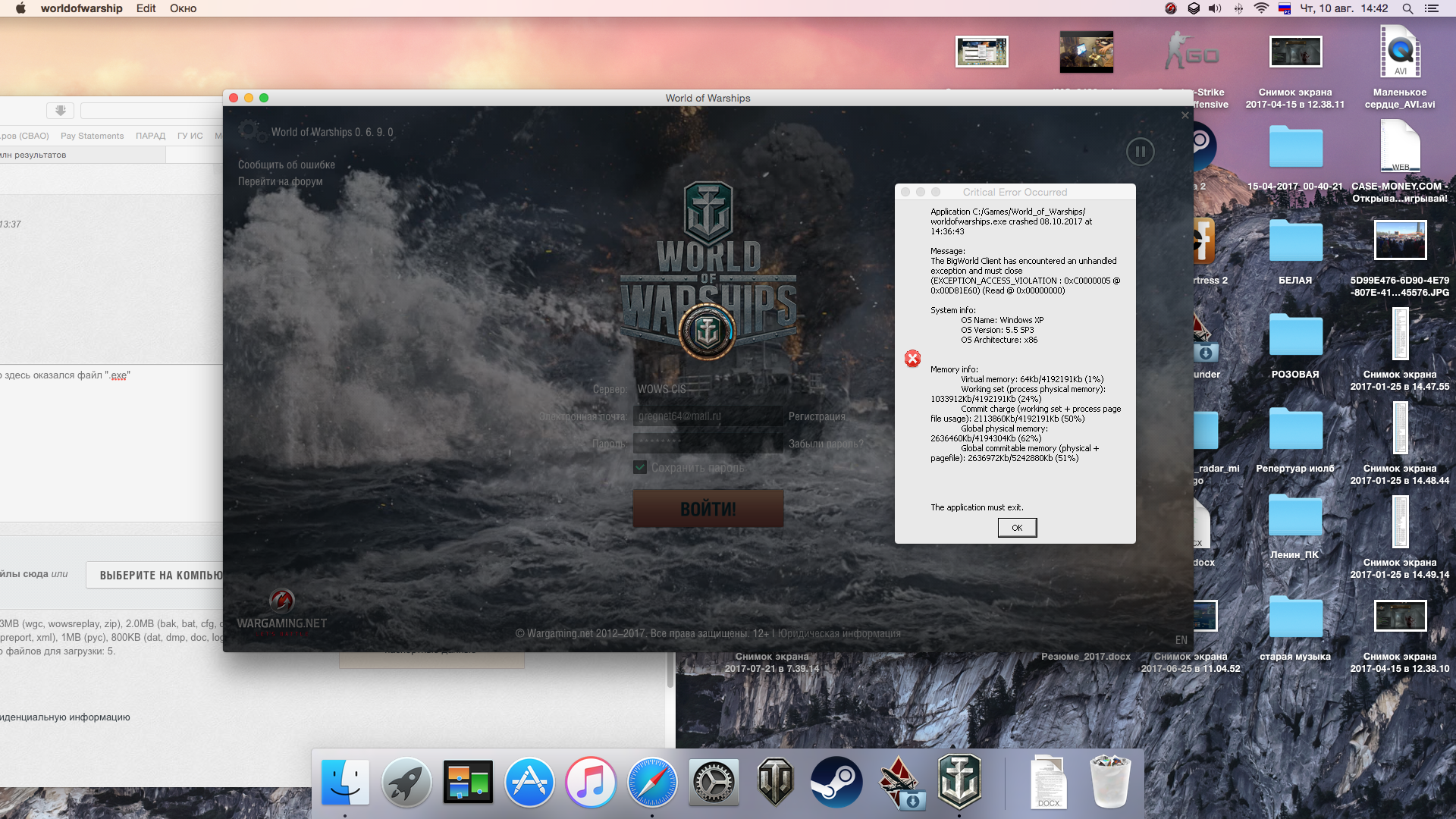Open iTunes in the dock
The width and height of the screenshot is (1456, 819).
pos(591,782)
